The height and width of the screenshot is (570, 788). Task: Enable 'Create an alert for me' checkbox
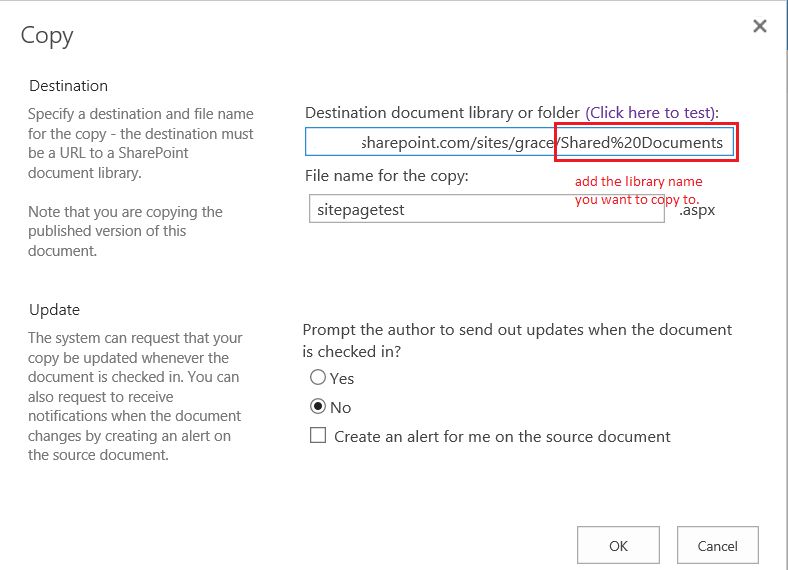(318, 435)
